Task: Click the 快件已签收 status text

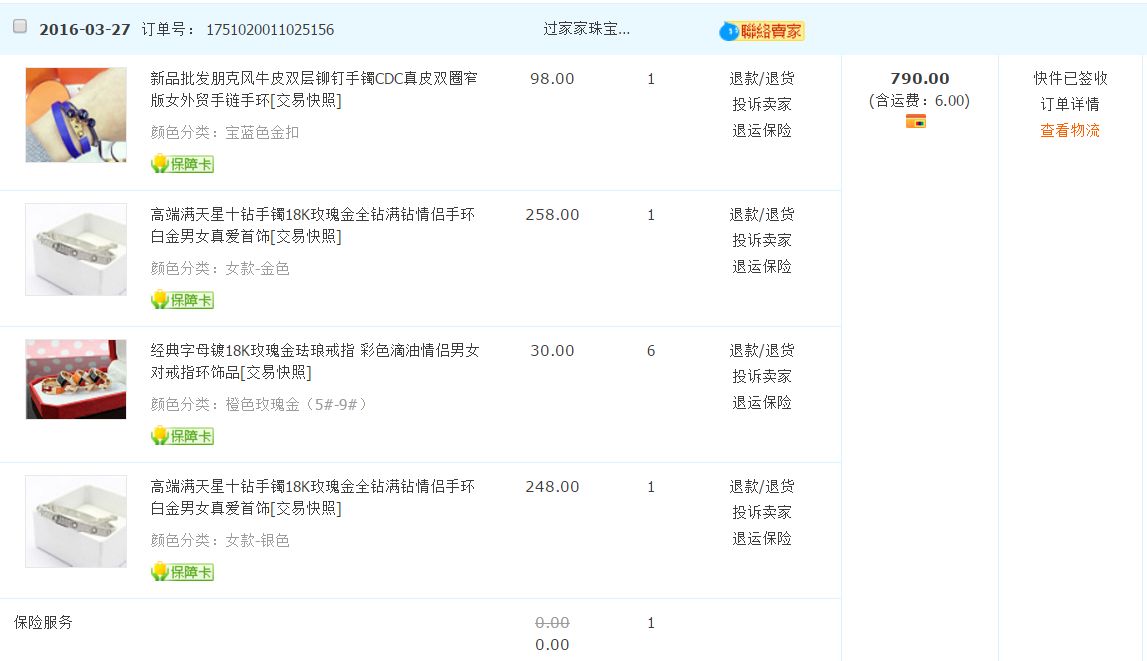Action: pyautogui.click(x=1070, y=78)
